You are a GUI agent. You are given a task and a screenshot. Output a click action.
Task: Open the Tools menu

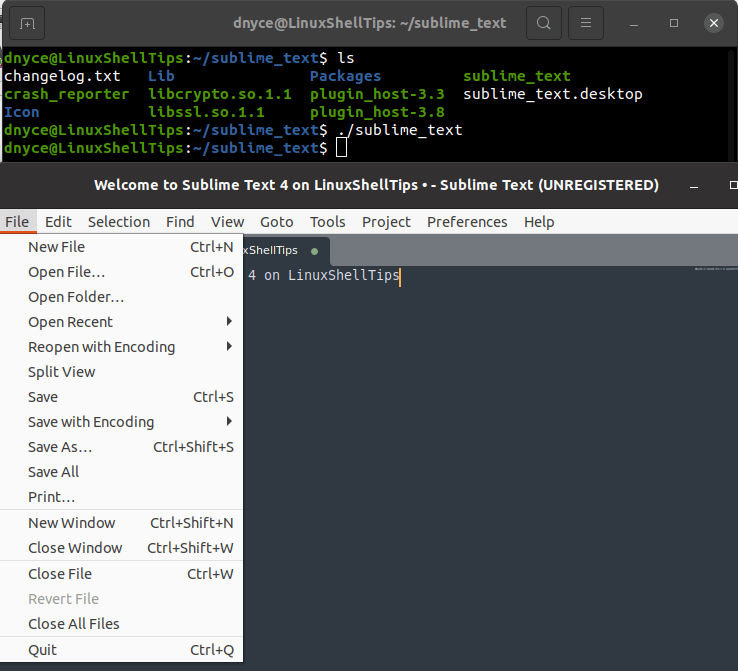(x=328, y=222)
